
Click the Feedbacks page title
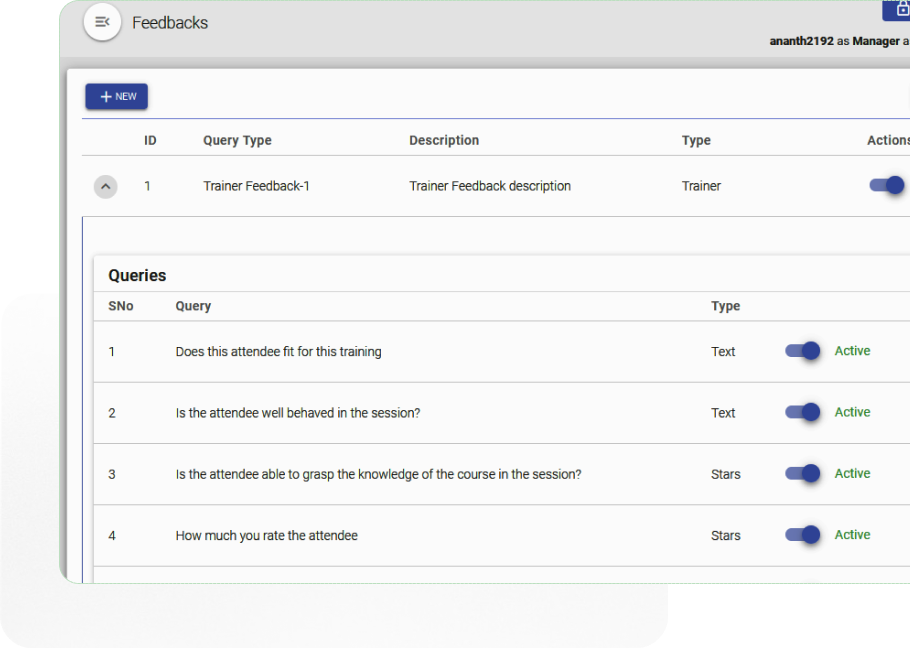[x=170, y=23]
